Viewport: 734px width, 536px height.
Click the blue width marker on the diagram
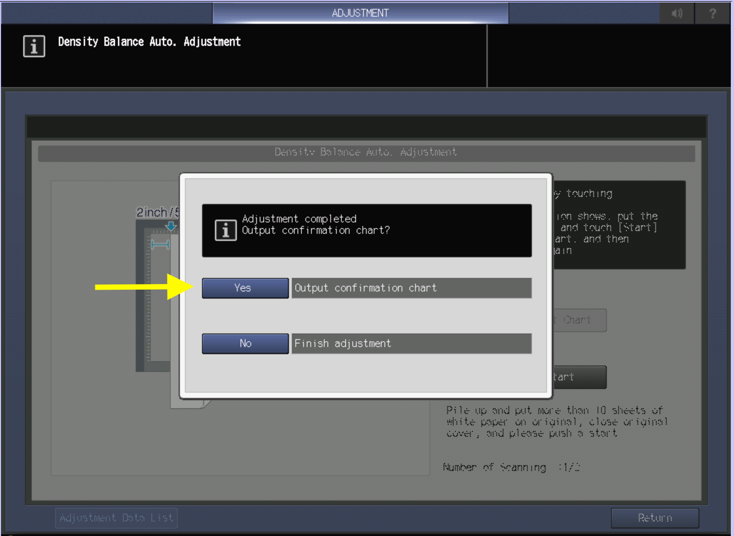160,244
